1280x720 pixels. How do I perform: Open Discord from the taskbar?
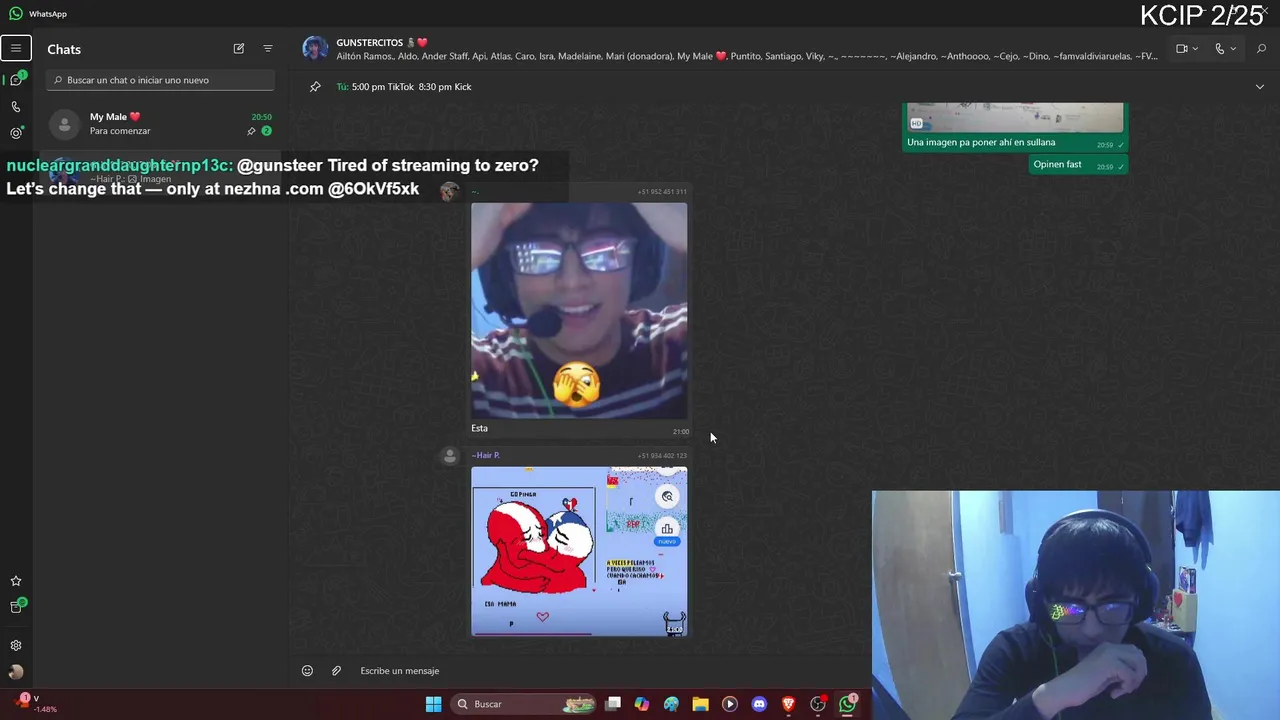pos(759,704)
